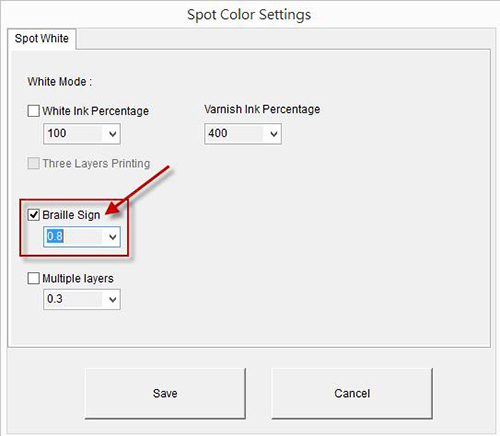This screenshot has width=500, height=436.
Task: Expand the White Ink Percentage dropdown arrow
Action: (113, 134)
